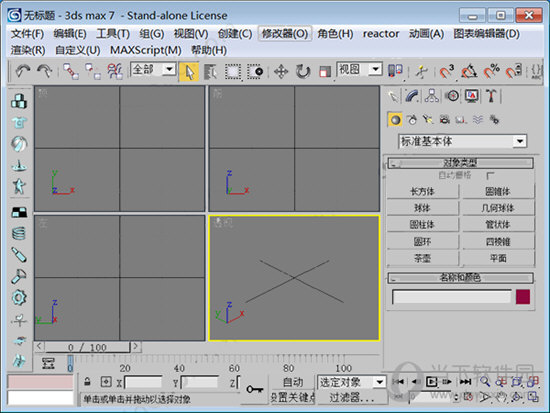
Task: Open the Select by Name list icon
Action: [x=210, y=72]
